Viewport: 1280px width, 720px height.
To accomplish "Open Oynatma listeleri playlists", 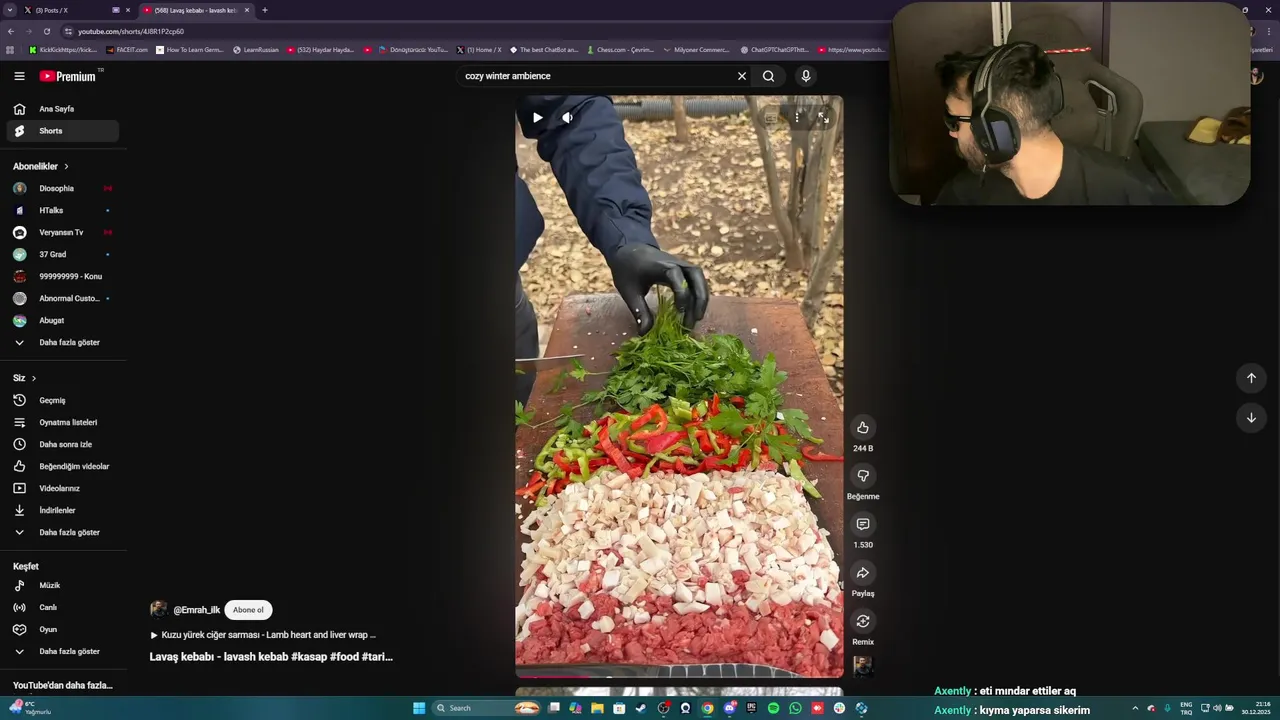I will 63,422.
